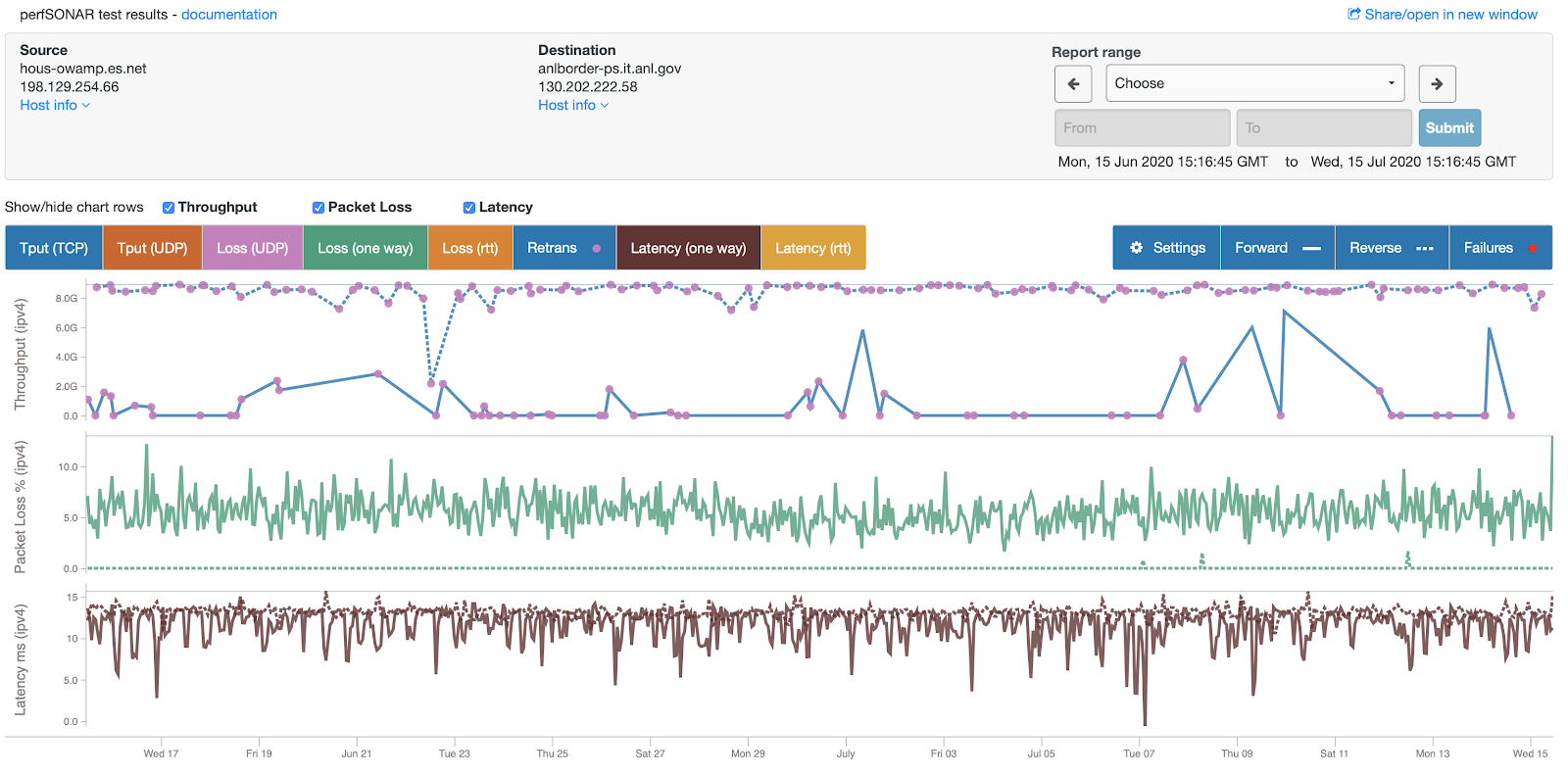Viewport: 1568px width, 775px height.
Task: Uncheck the Throughput chart row checkbox
Action: (169, 208)
